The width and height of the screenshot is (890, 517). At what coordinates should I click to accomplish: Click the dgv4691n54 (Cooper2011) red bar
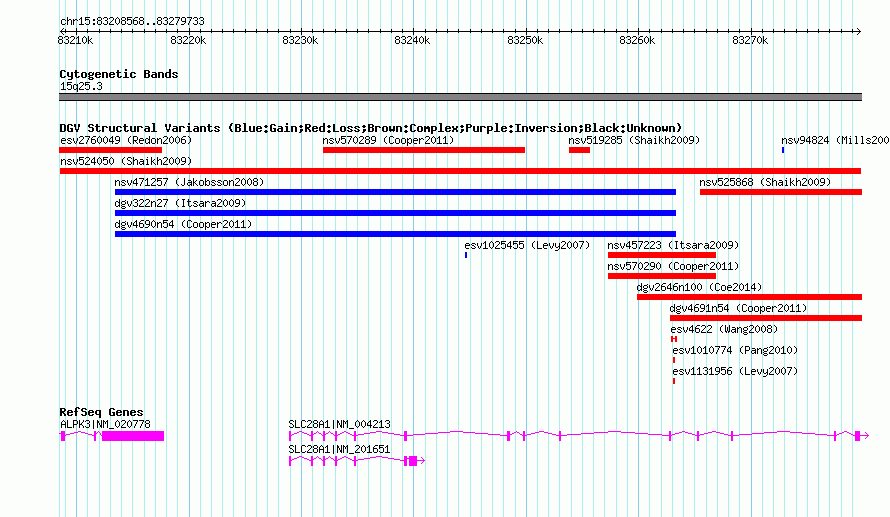766,318
